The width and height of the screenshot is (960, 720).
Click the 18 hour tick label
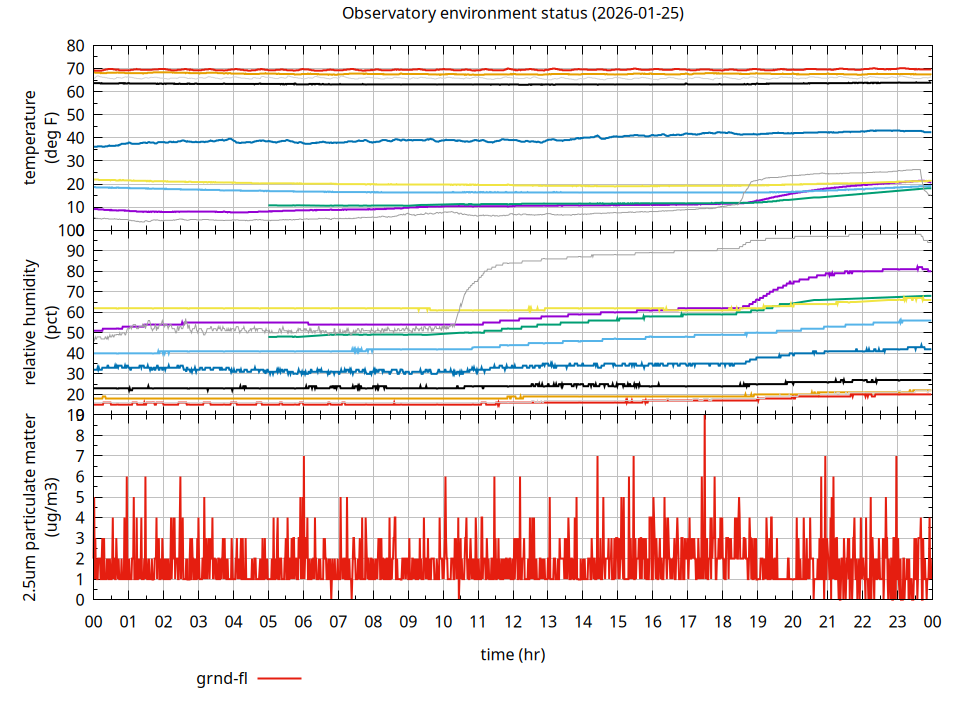click(722, 621)
